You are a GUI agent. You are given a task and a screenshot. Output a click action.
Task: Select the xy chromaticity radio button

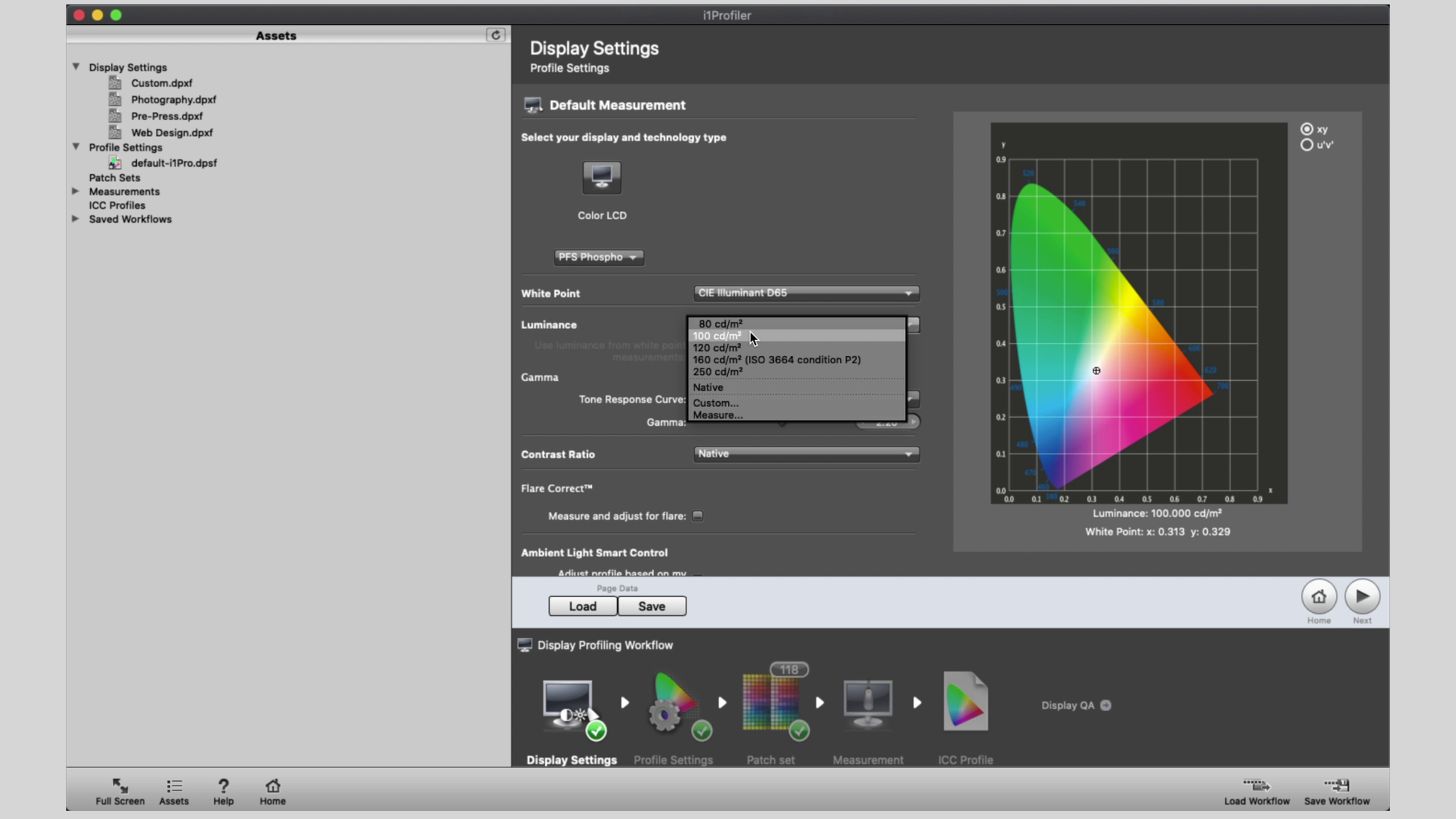click(x=1307, y=129)
